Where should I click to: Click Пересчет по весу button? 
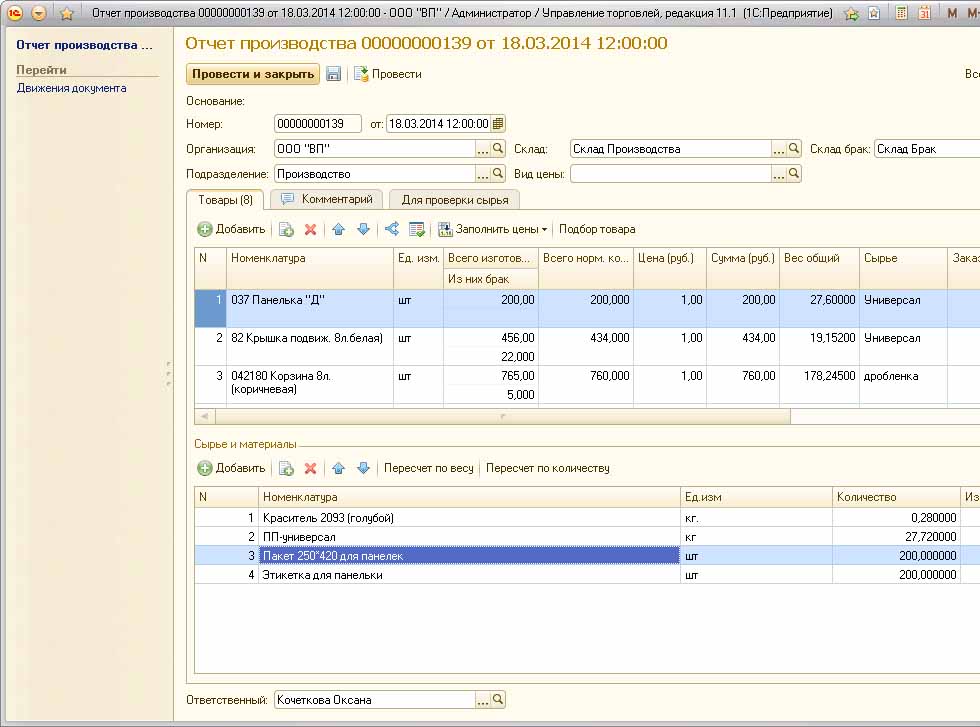(429, 468)
